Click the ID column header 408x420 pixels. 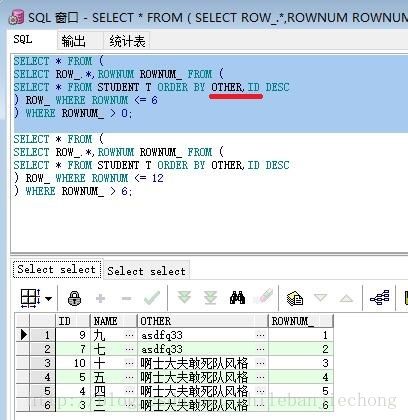pos(73,321)
